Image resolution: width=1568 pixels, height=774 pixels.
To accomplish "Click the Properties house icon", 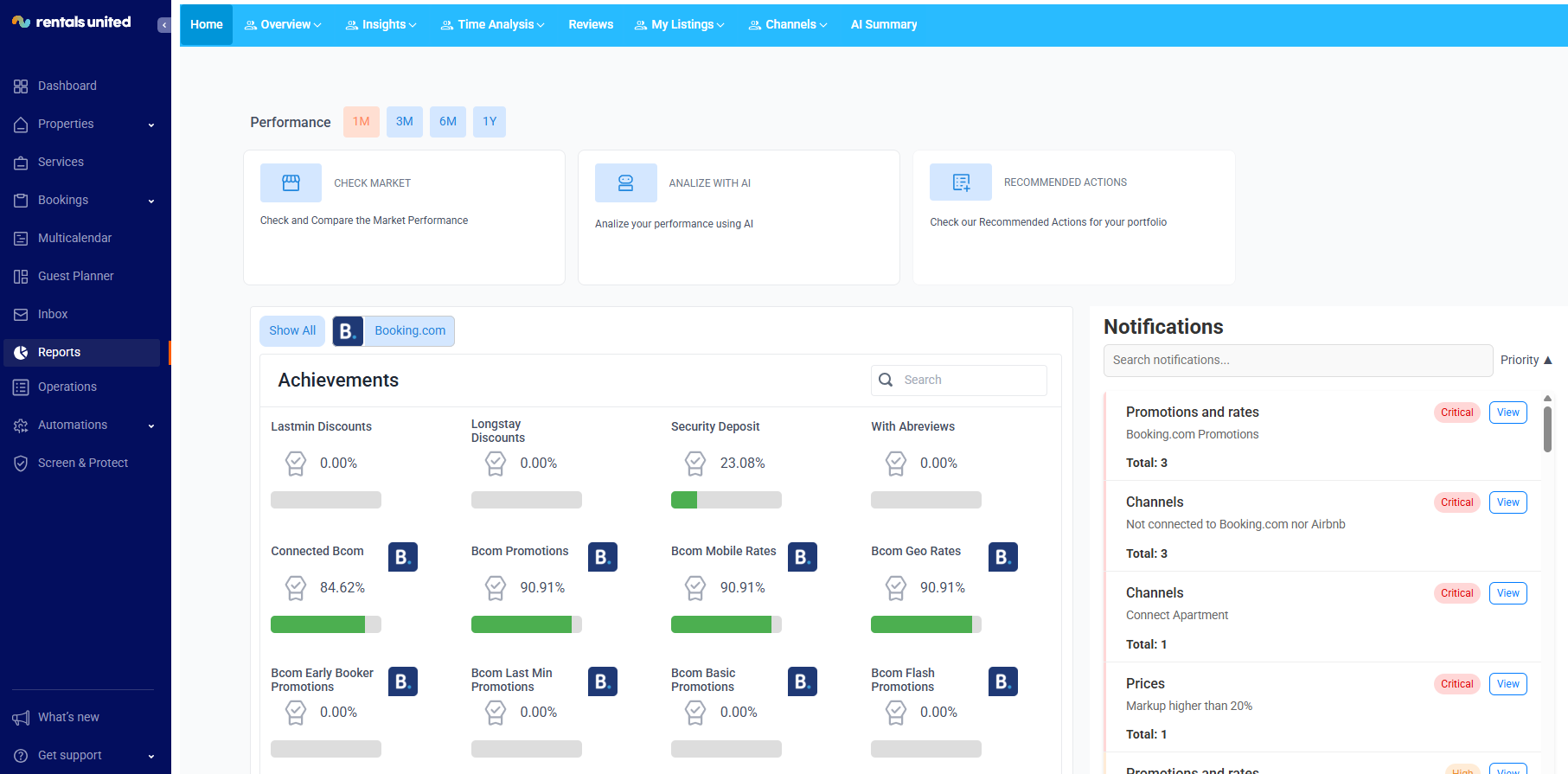I will [x=21, y=125].
